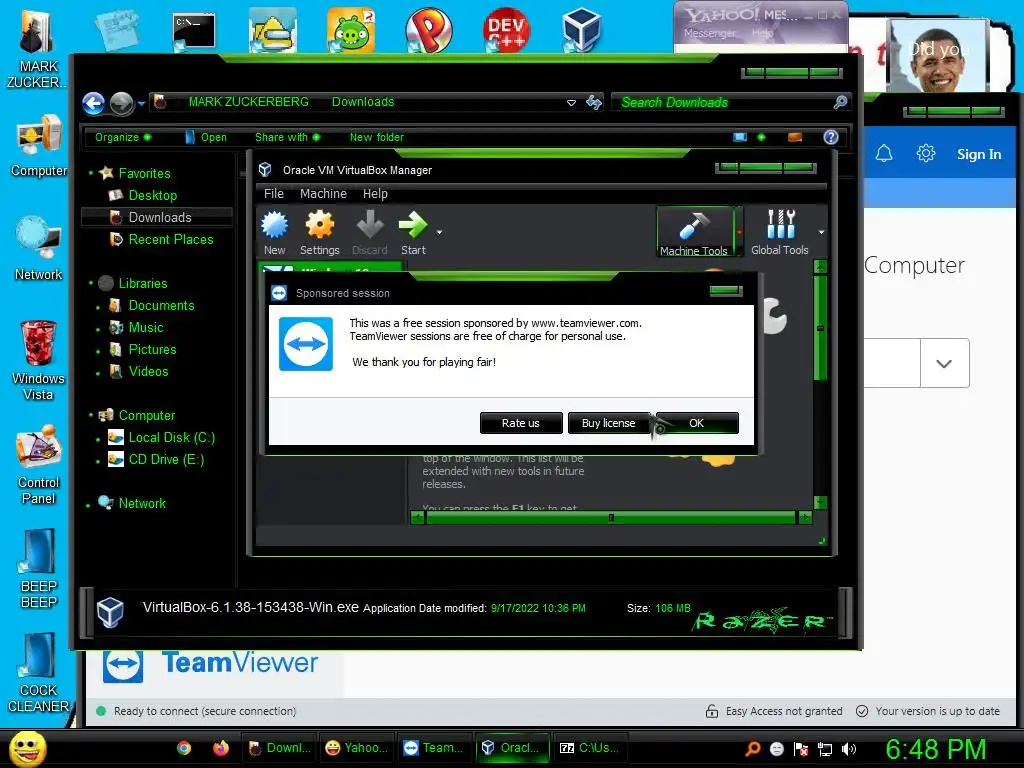Screen dimensions: 1024x768
Task: Select Network in navigation pane
Action: [x=142, y=504]
